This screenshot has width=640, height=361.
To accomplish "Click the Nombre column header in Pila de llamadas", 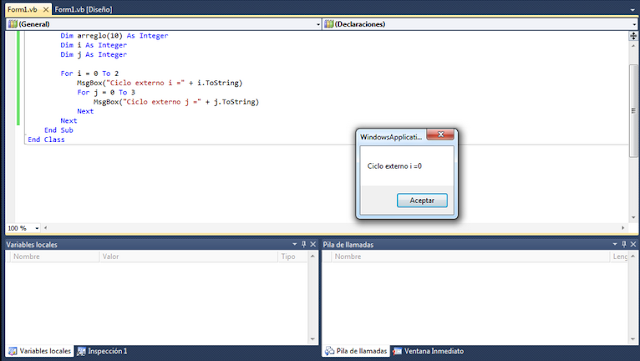I will click(x=470, y=256).
